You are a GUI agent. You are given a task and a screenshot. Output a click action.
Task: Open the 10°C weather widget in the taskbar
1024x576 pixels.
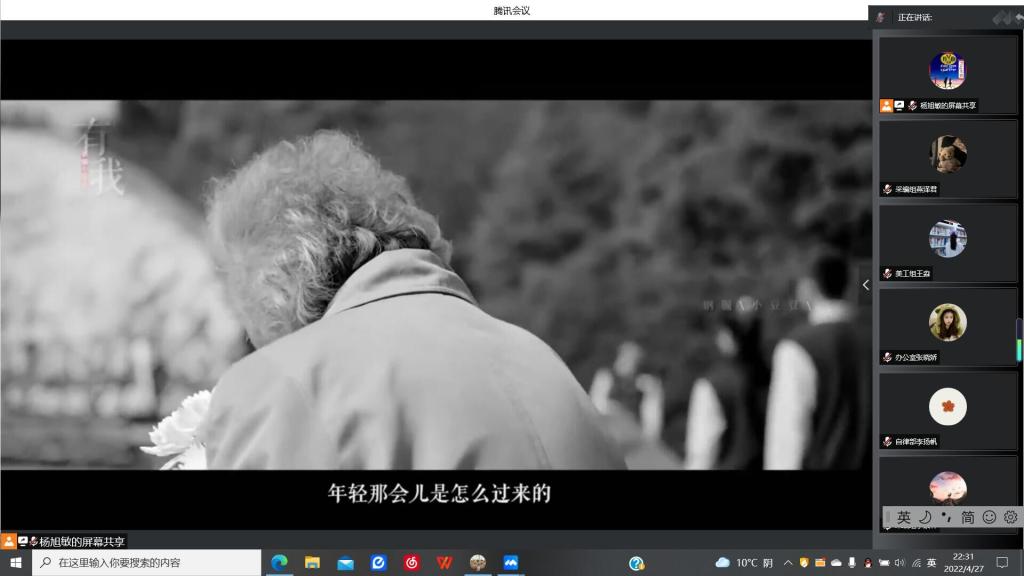click(745, 563)
